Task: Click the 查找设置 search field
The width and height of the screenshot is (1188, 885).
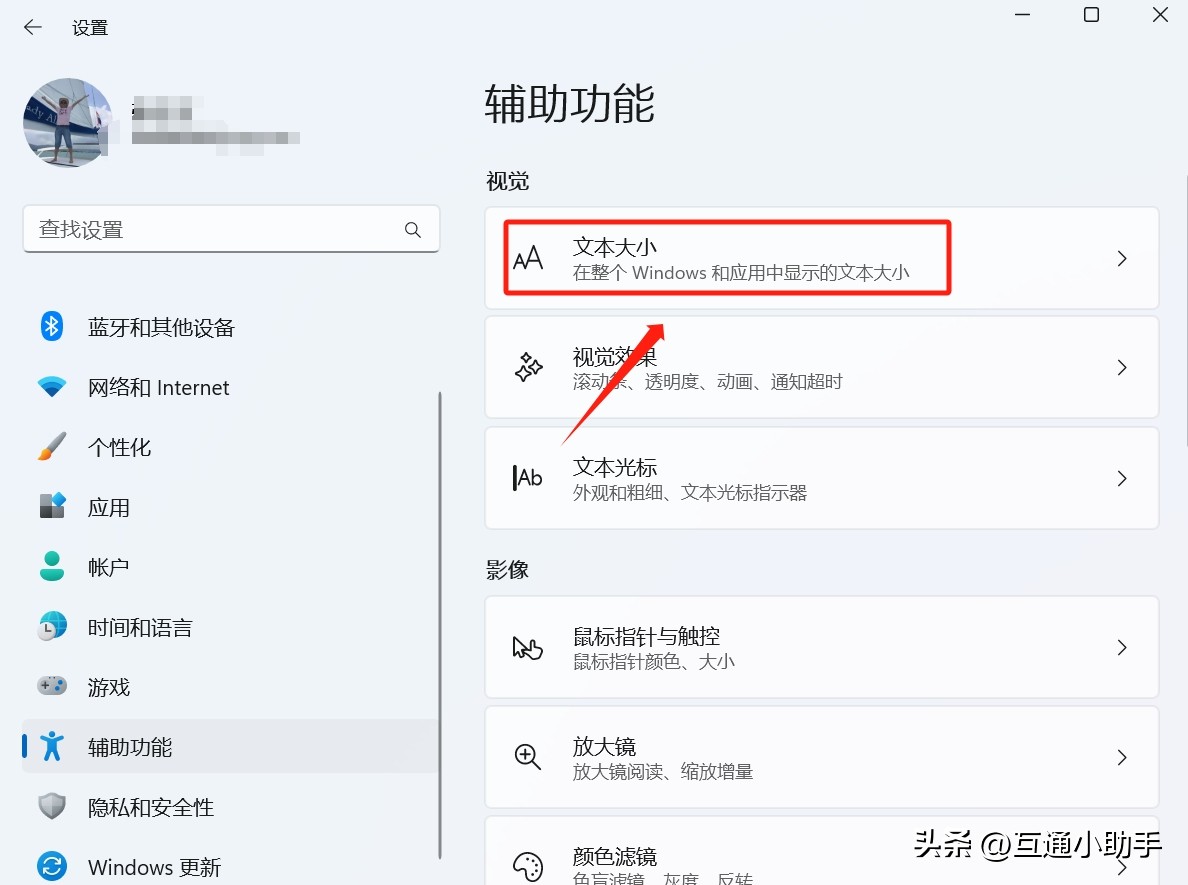Action: pyautogui.click(x=231, y=229)
